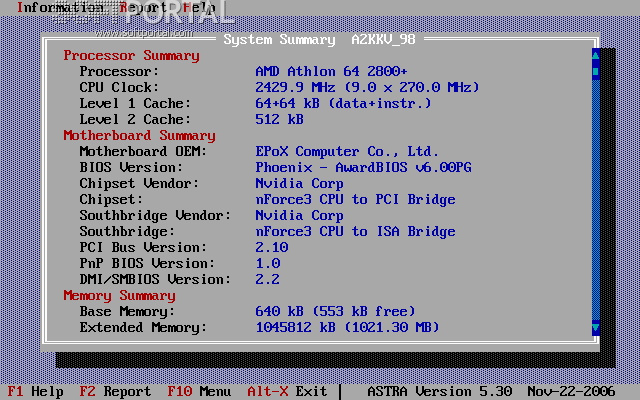Select the 1.0 PnP BIOS Version value
The image size is (640, 400).
pyautogui.click(x=267, y=263)
